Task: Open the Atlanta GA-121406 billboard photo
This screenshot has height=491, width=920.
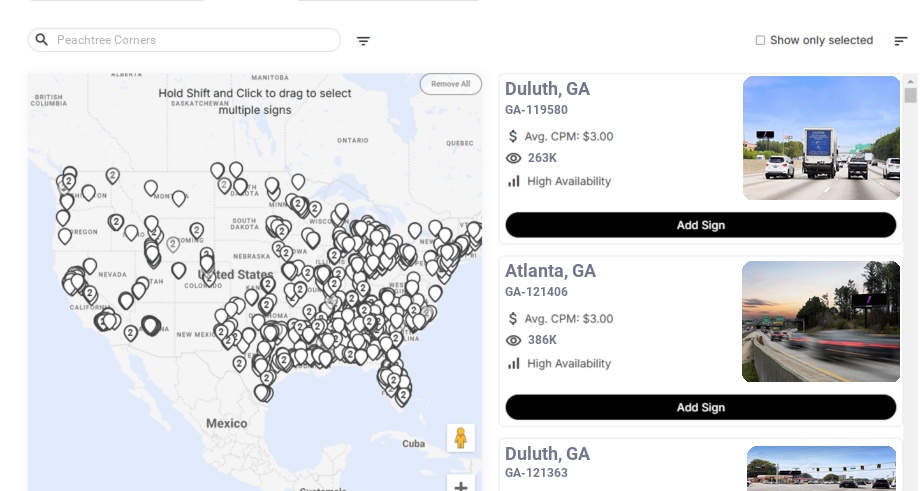Action: (x=821, y=321)
